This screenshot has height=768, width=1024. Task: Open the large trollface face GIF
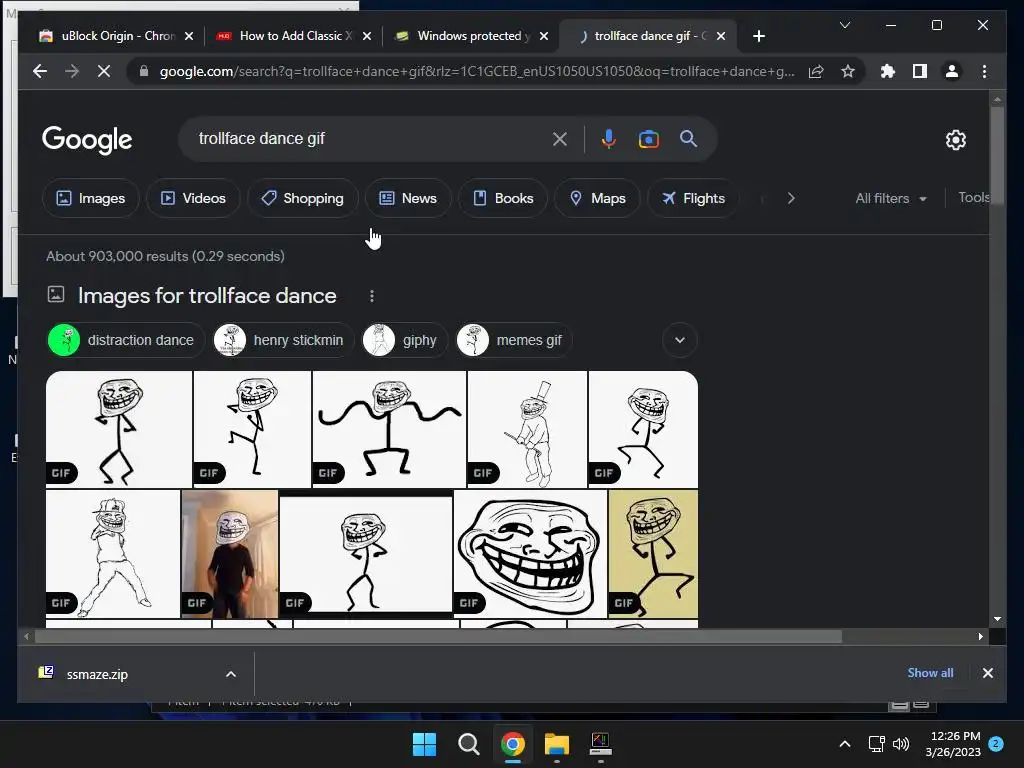click(530, 554)
